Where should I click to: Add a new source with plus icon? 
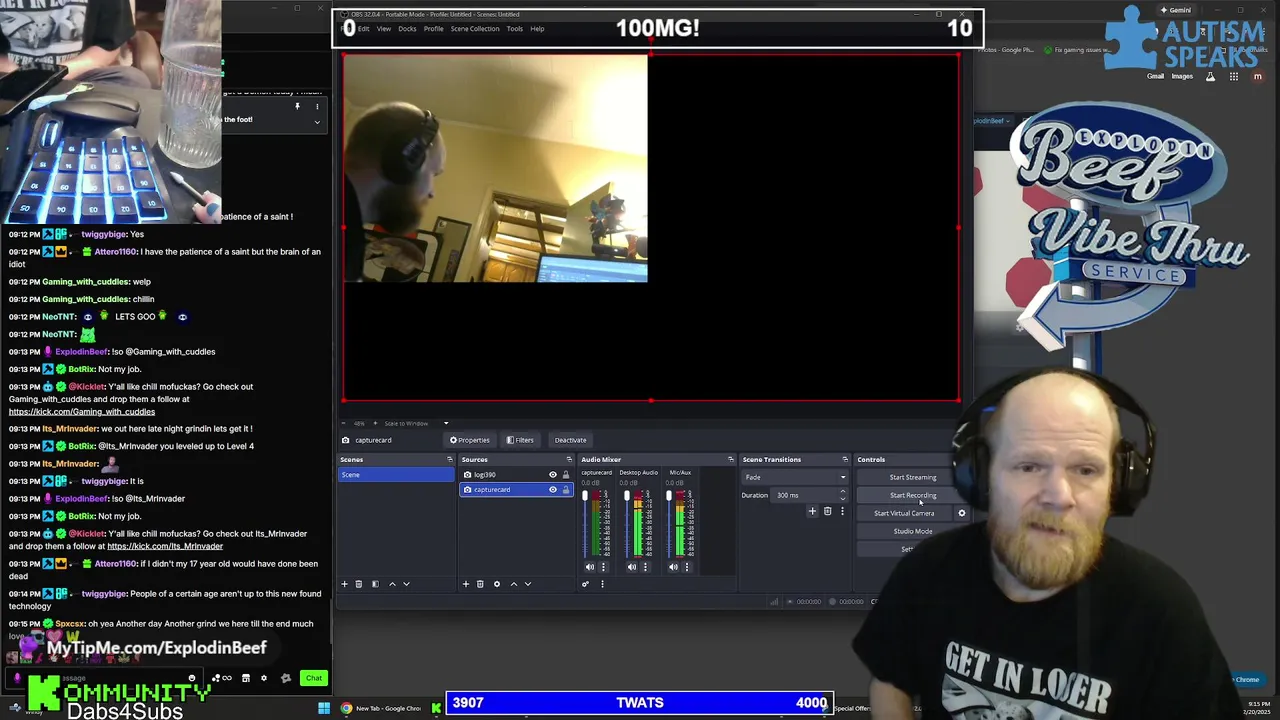click(465, 584)
